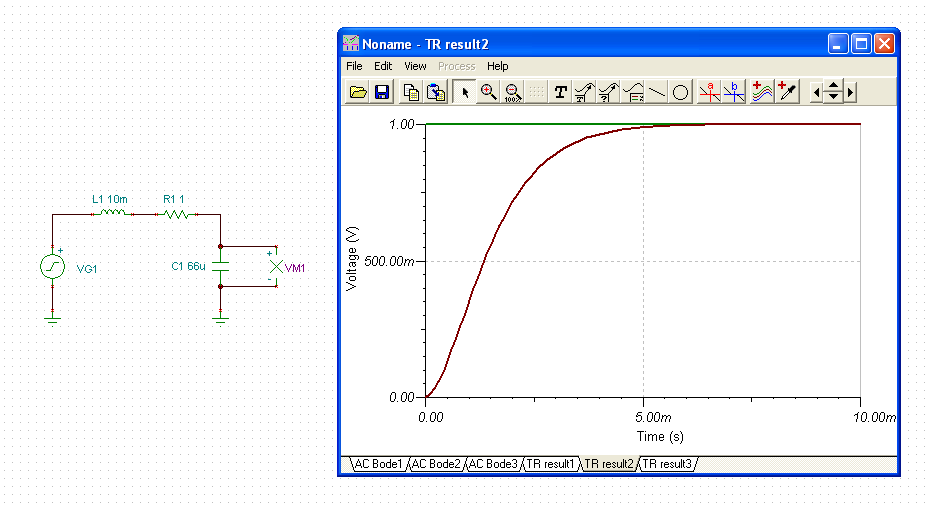
Task: Close the TR result2 window
Action: coord(884,44)
